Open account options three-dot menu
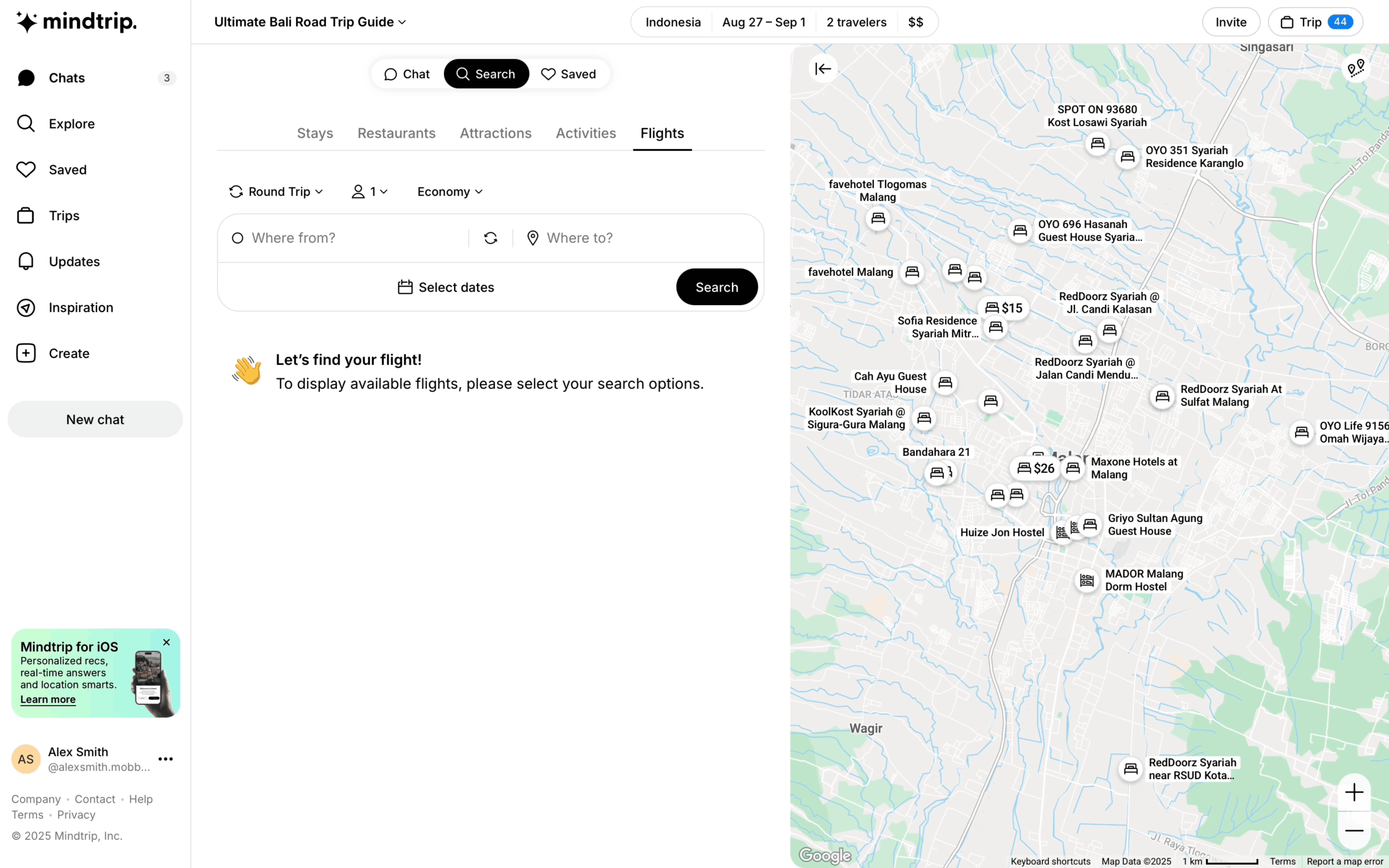Screen dimensions: 1389x868 click(x=165, y=759)
